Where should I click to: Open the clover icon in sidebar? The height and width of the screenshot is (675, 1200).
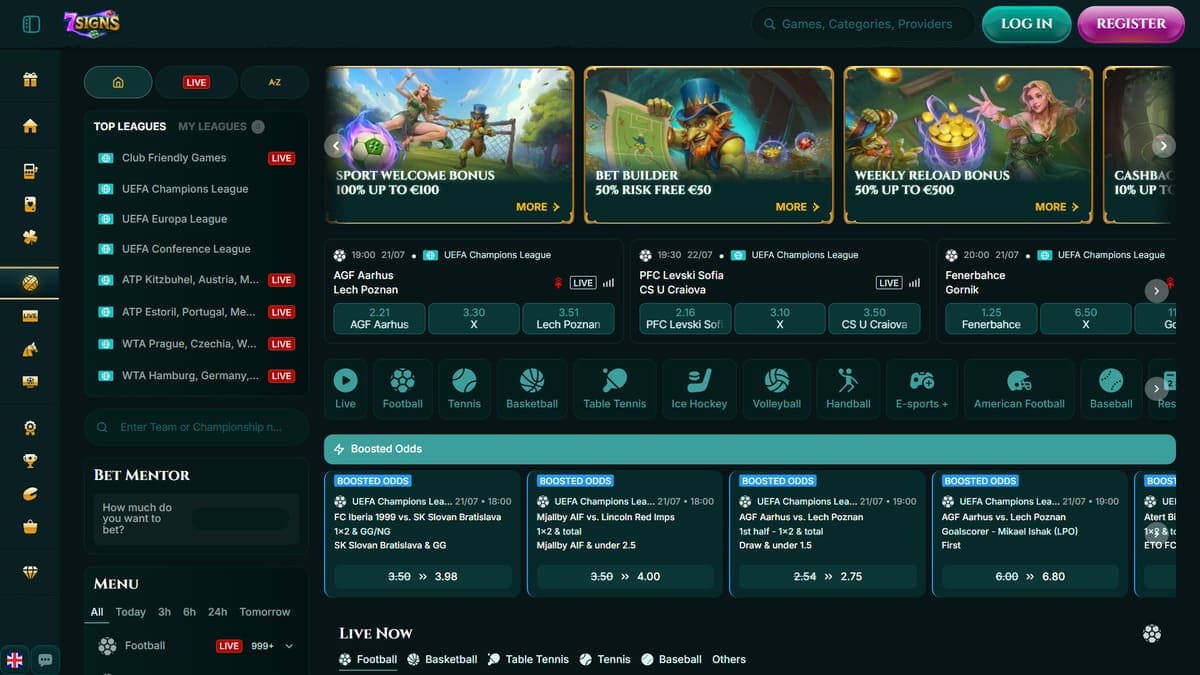click(x=30, y=237)
